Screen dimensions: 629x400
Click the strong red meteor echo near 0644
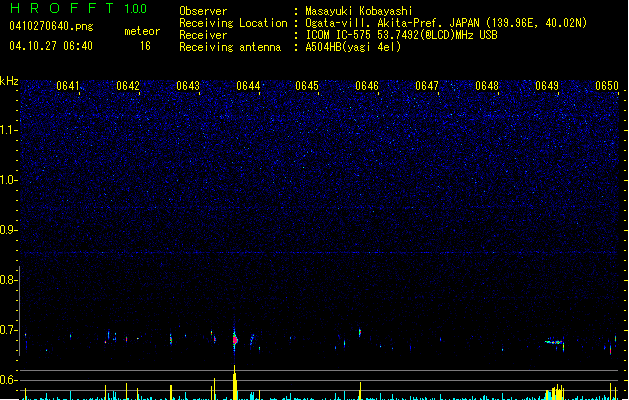pyautogui.click(x=235, y=340)
